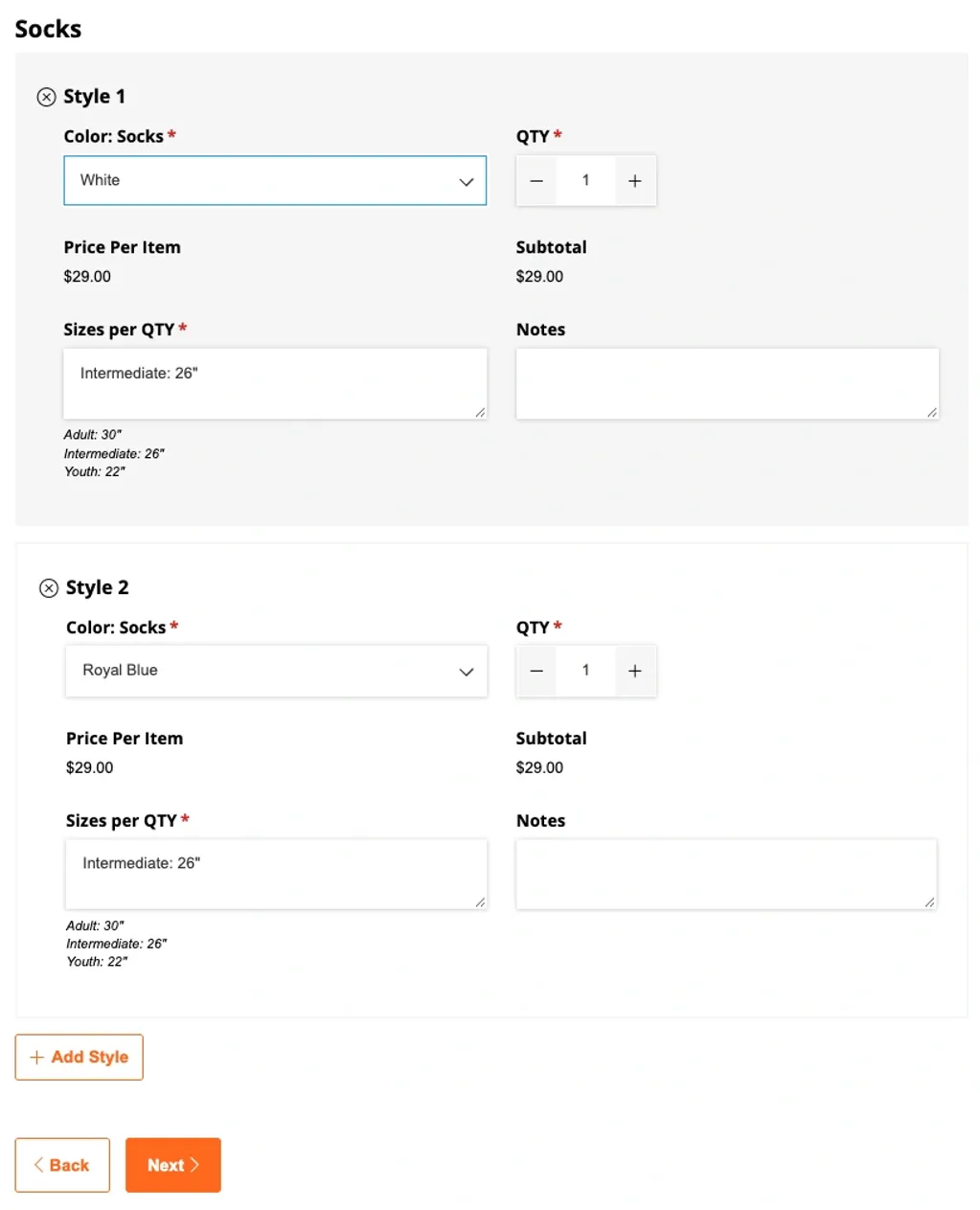Click the Add Style button

click(80, 1057)
